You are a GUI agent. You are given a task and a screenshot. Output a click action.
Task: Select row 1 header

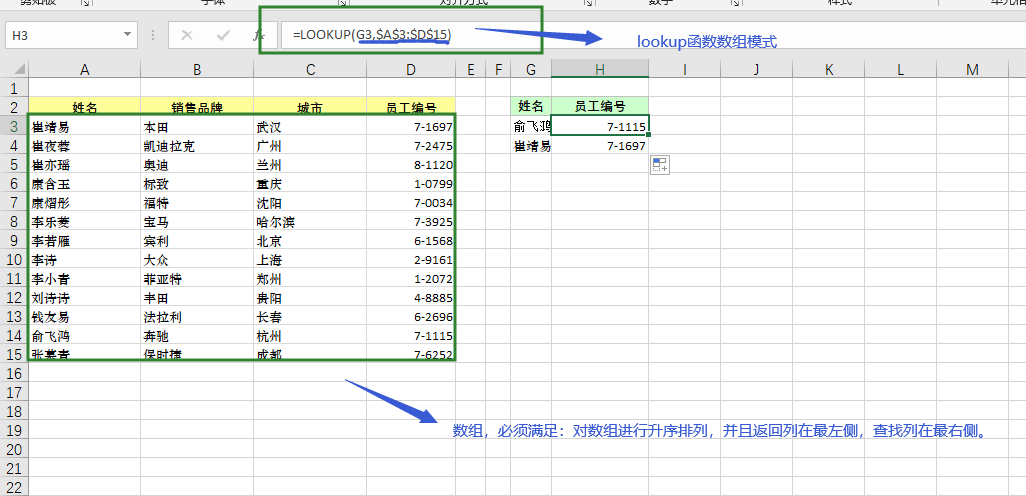(x=14, y=88)
